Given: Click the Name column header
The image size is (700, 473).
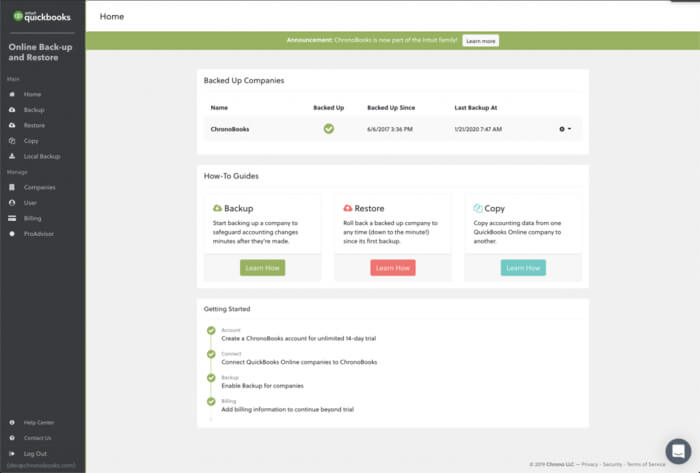Looking at the screenshot, I should [219, 108].
